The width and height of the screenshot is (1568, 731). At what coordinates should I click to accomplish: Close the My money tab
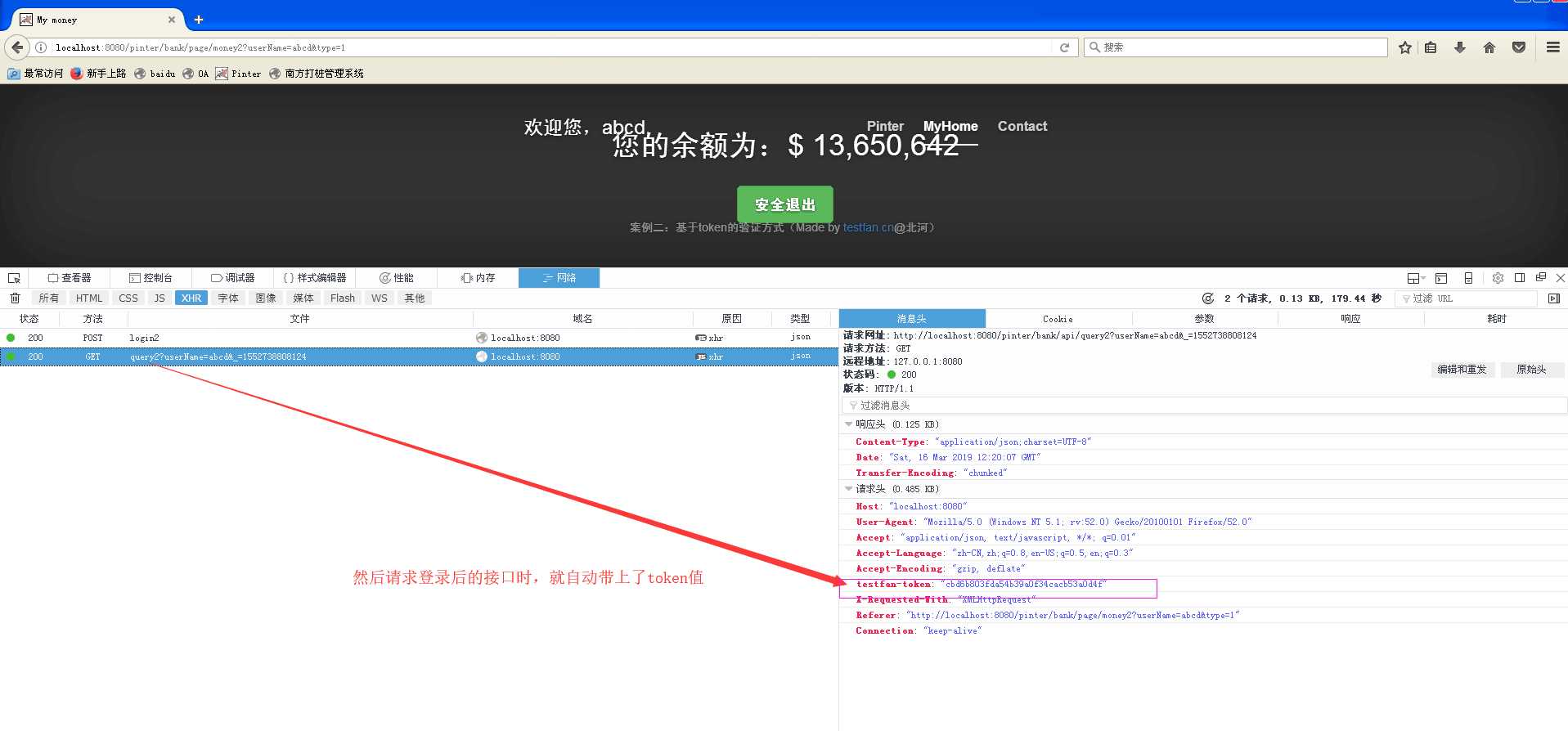click(172, 20)
